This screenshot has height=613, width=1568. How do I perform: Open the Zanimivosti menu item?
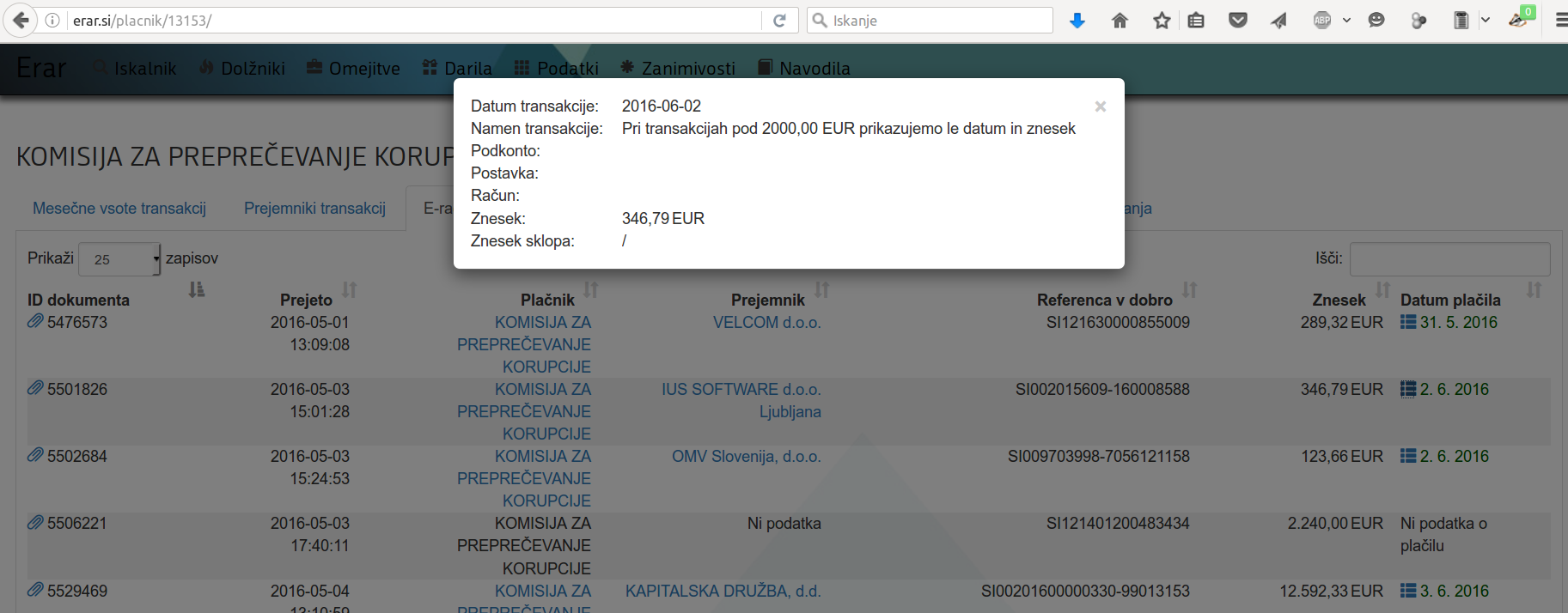(x=678, y=68)
